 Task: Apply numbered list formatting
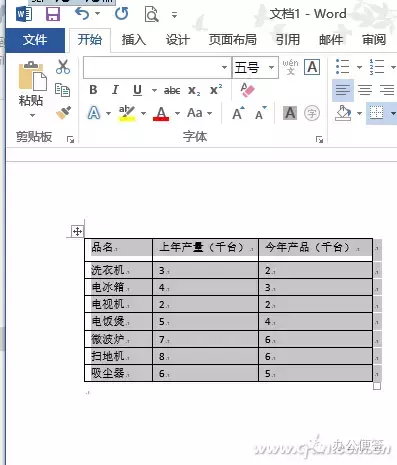coord(377,67)
